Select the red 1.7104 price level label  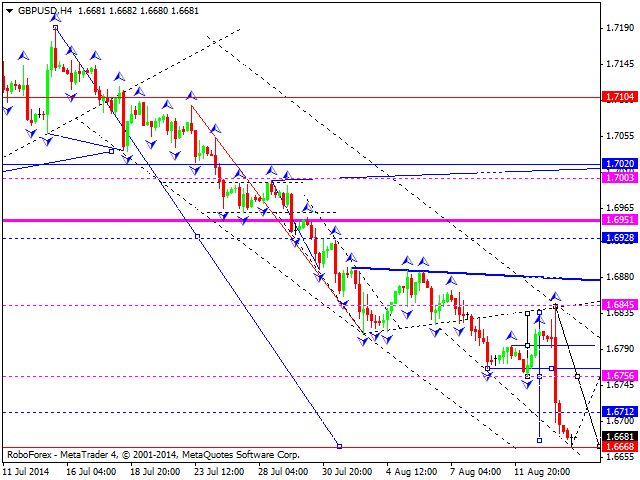(620, 97)
